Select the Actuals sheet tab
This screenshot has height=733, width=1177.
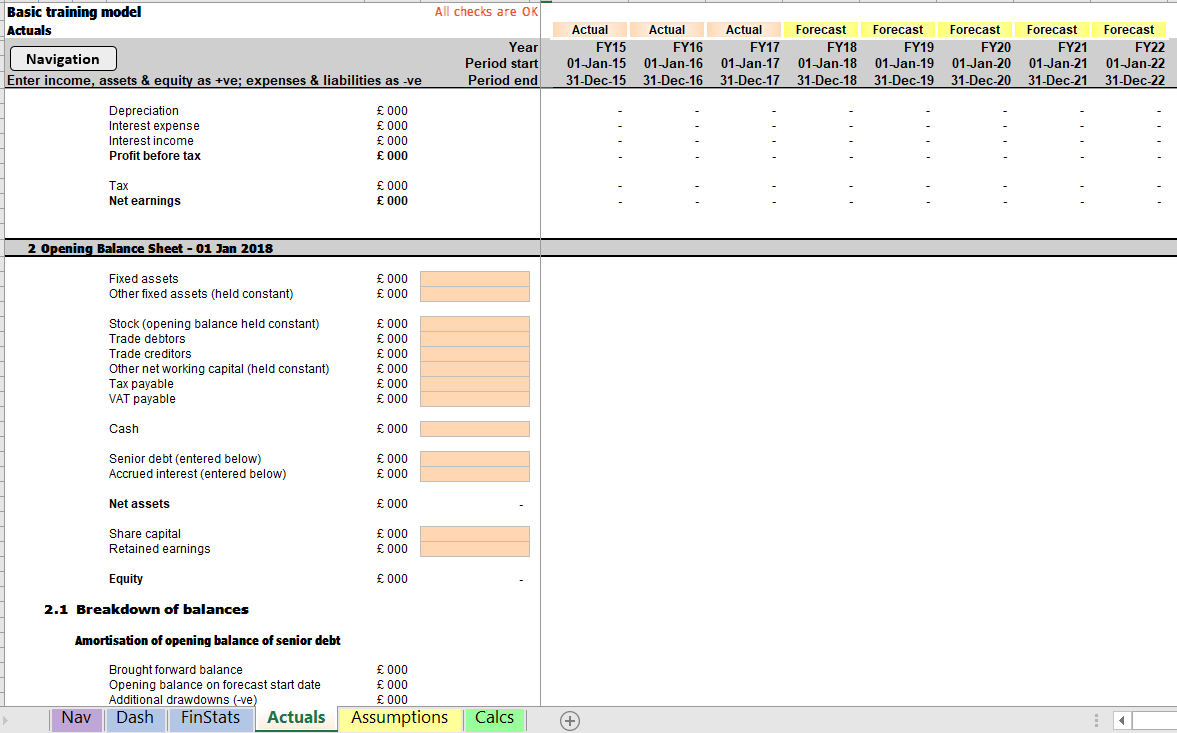[x=296, y=719]
